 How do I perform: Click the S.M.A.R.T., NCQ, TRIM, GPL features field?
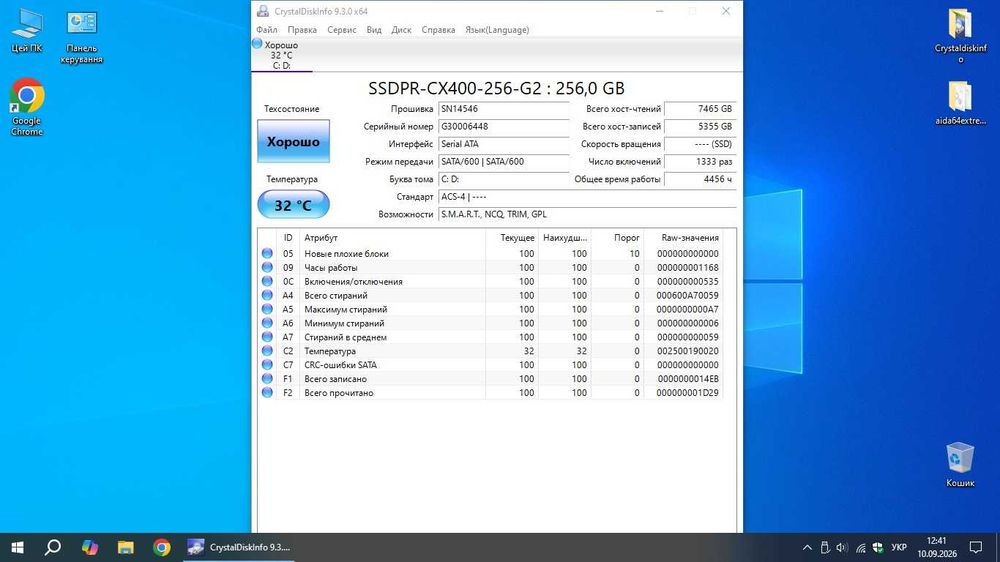(587, 214)
